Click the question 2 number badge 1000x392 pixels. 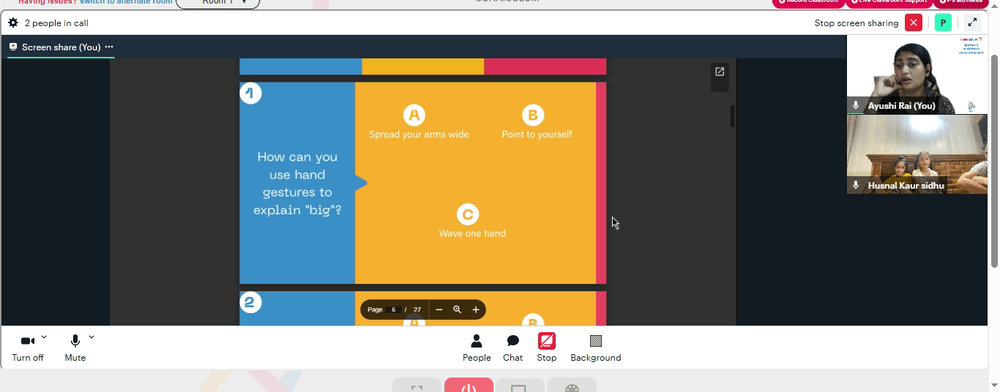tap(250, 302)
